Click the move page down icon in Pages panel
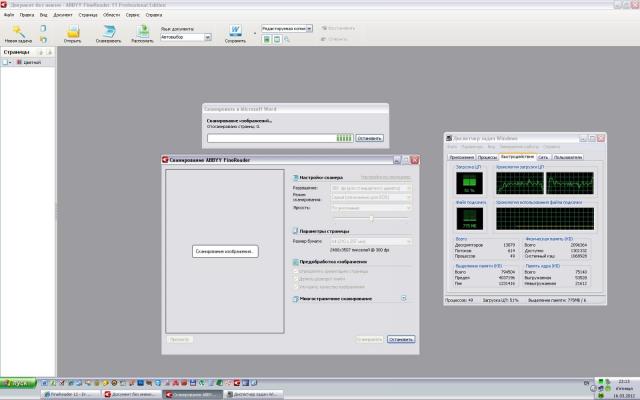Image resolution: width=640 pixels, height=400 pixels. (x=49, y=52)
